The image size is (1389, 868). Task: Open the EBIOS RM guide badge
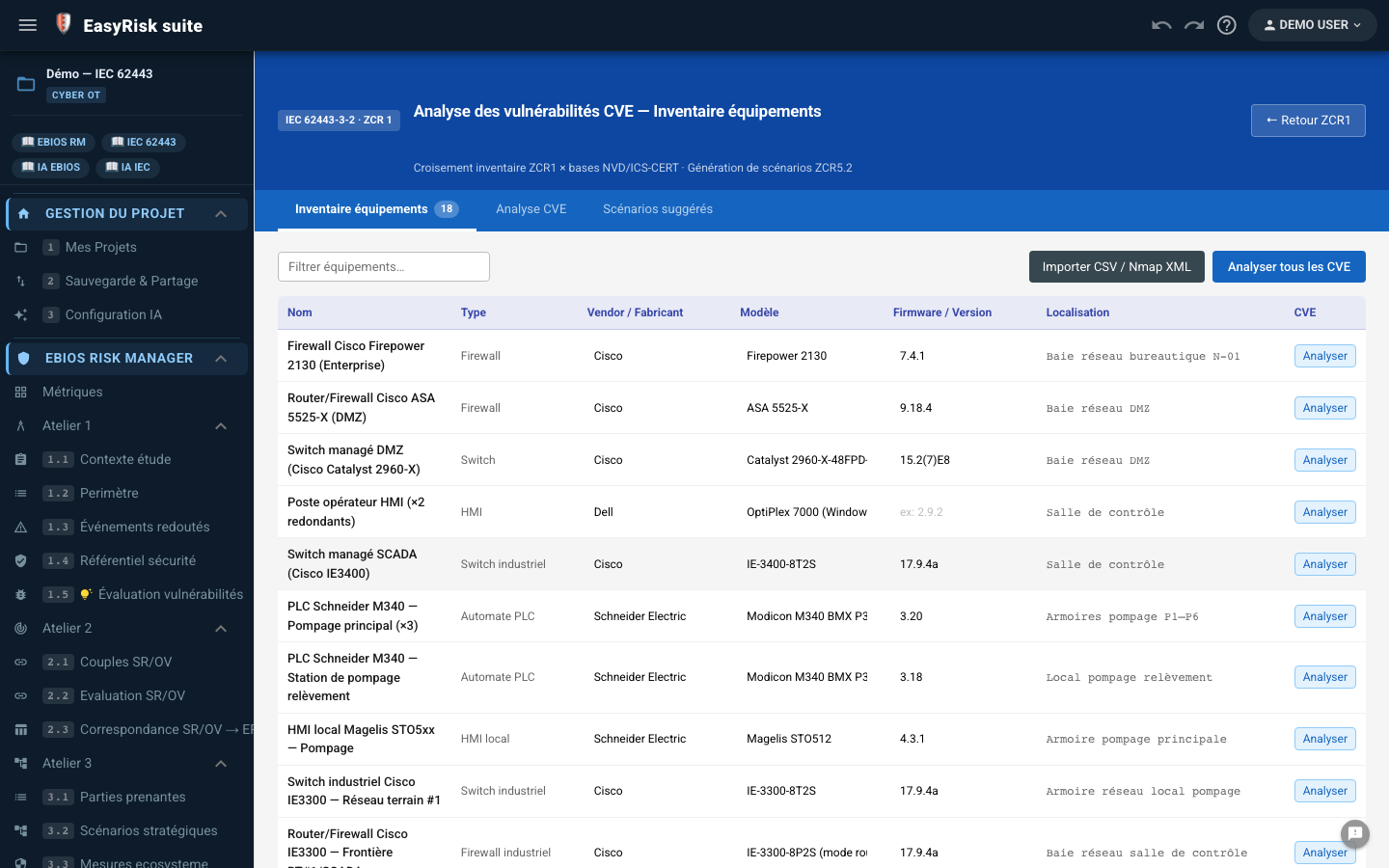(x=54, y=142)
